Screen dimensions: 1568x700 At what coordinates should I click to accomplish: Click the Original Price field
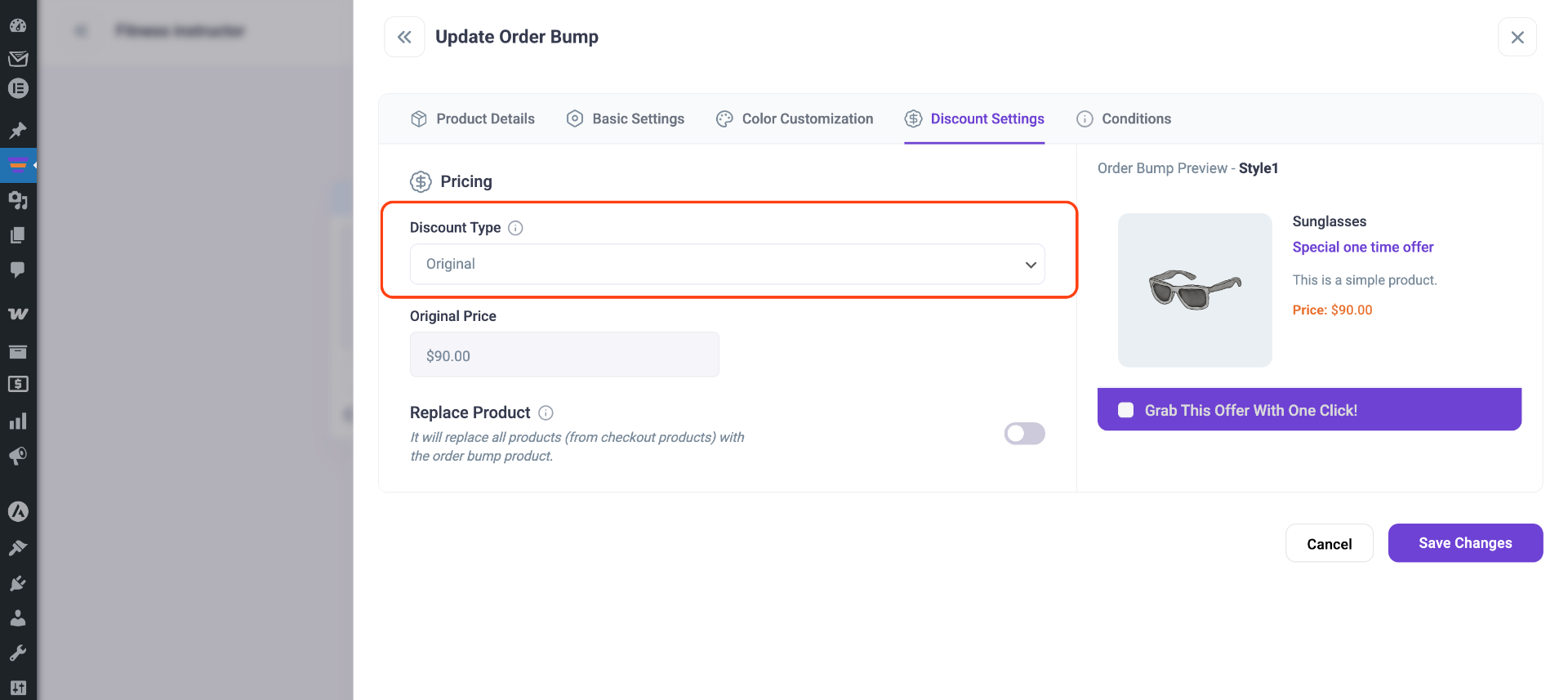coord(564,355)
